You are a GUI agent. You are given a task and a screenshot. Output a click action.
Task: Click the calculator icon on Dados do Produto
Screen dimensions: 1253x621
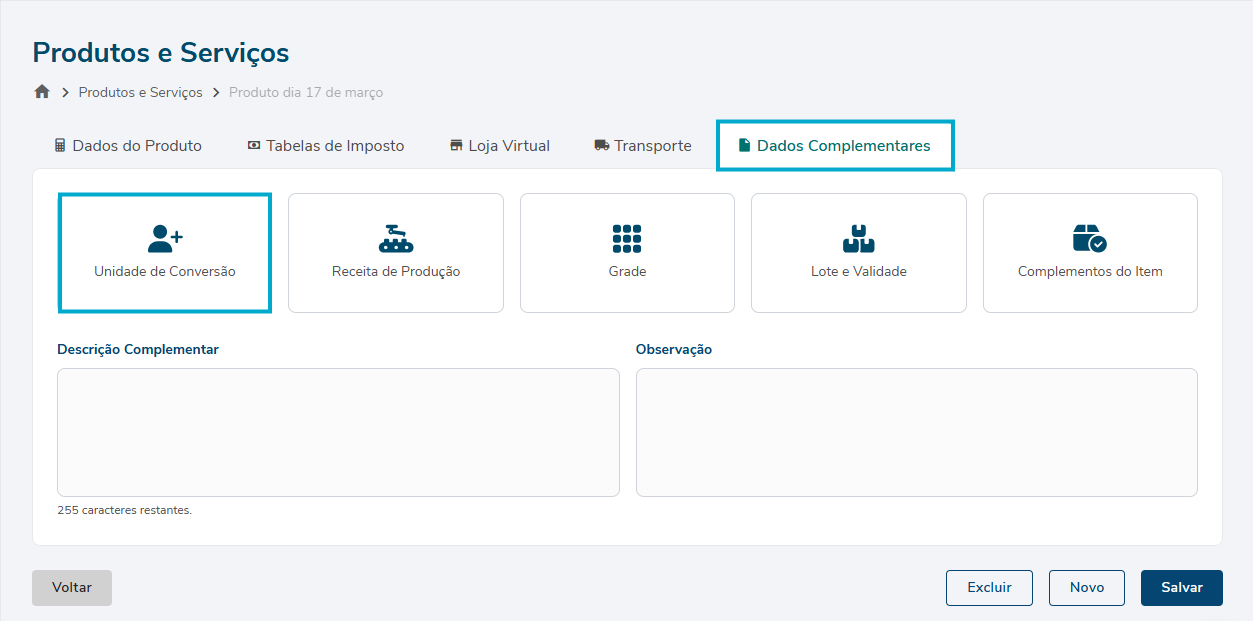click(60, 146)
